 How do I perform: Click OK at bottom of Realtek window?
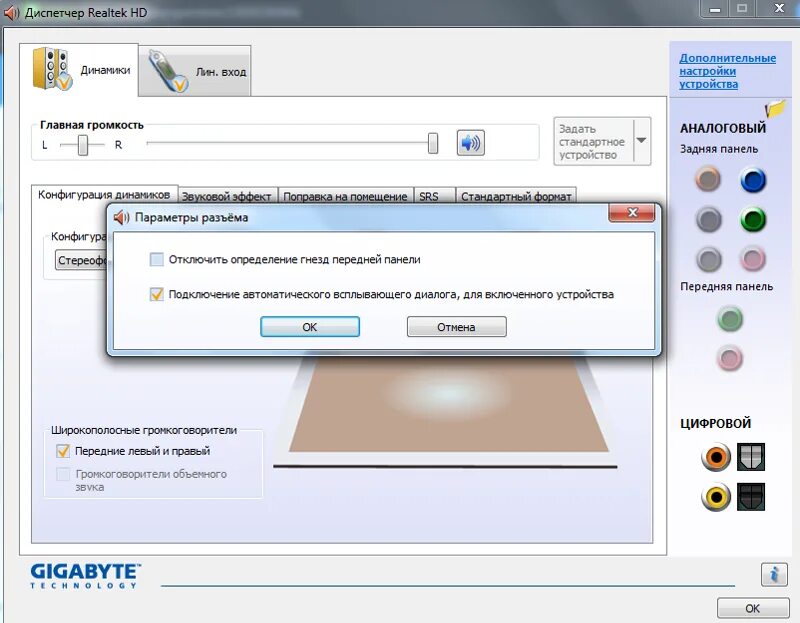point(753,608)
